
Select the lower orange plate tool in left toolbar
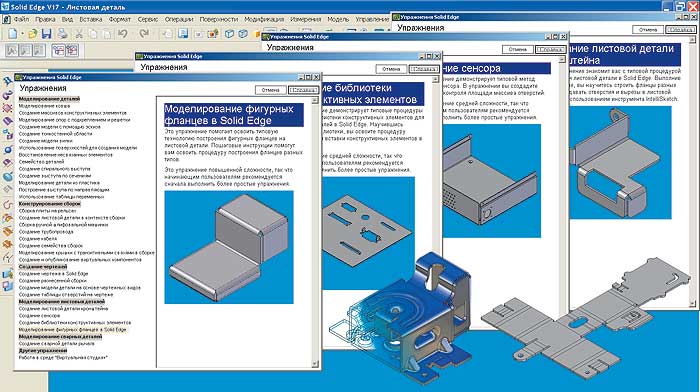pyautogui.click(x=8, y=245)
